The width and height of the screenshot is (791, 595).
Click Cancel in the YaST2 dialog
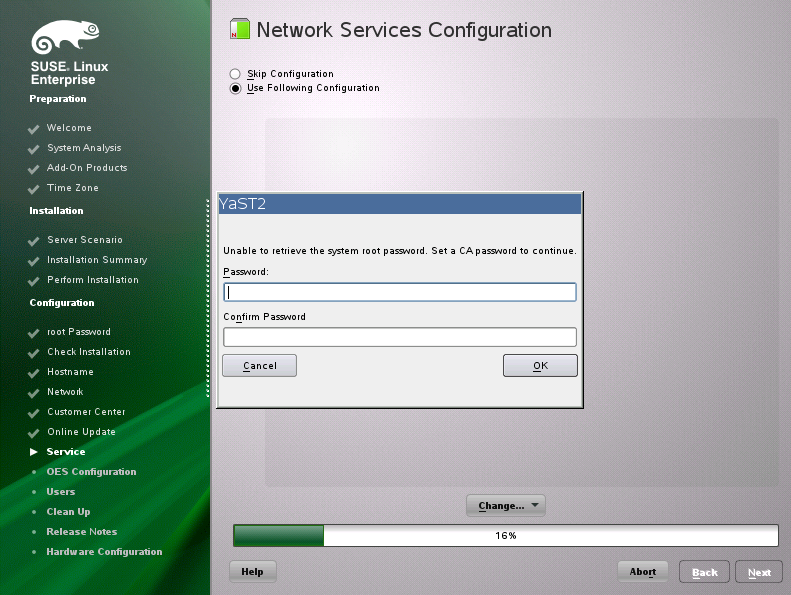click(259, 365)
